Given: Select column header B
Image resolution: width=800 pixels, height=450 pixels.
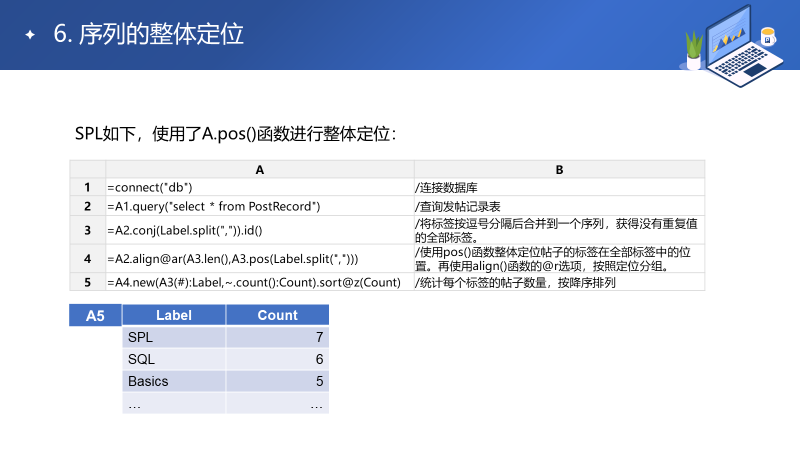Looking at the screenshot, I should pyautogui.click(x=559, y=169).
